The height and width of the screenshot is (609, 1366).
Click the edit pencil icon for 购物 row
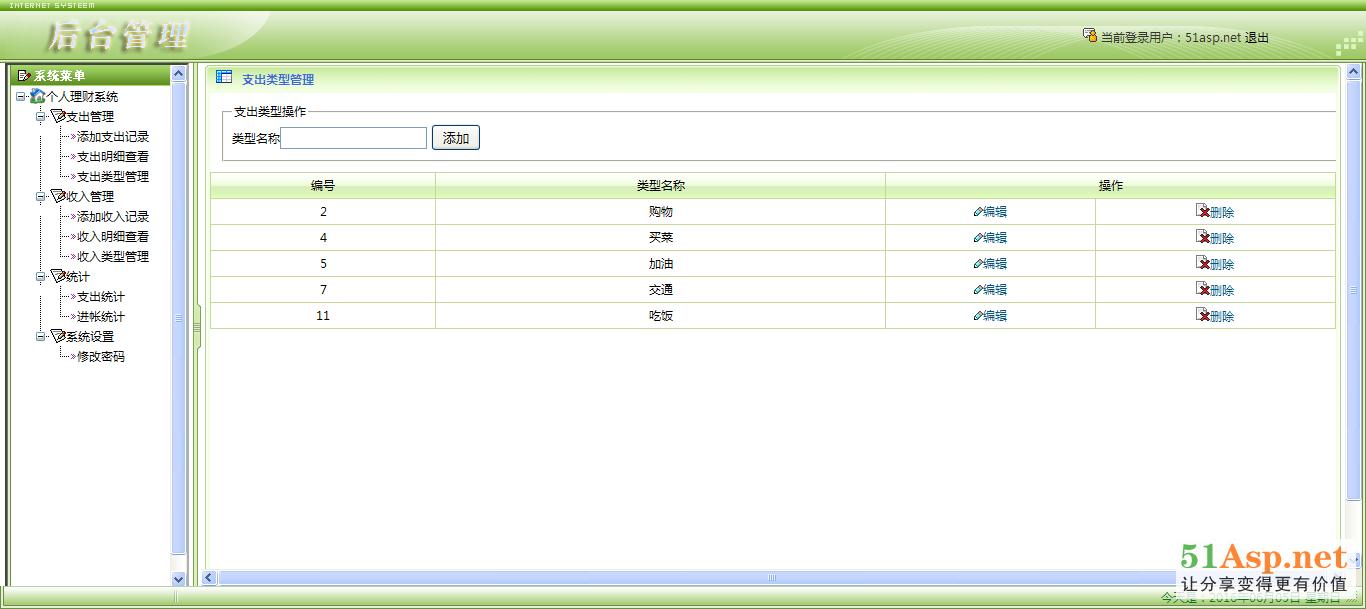coord(978,212)
